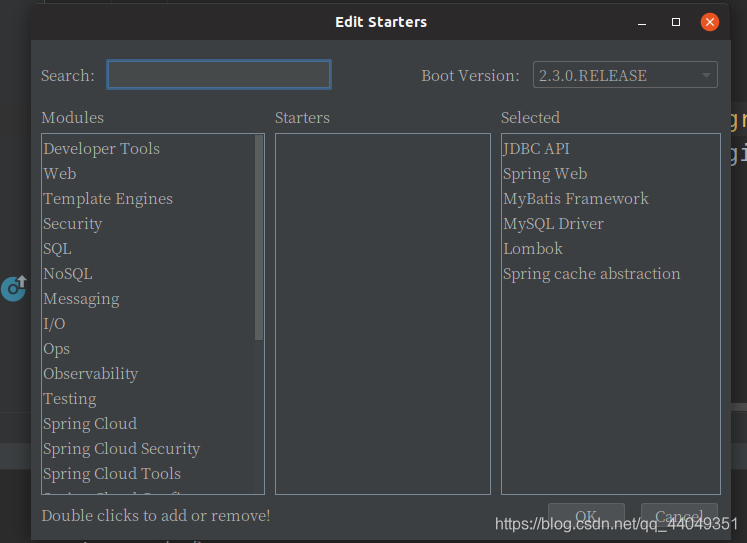
Task: Choose Template Engines in Modules list
Action: click(x=108, y=199)
